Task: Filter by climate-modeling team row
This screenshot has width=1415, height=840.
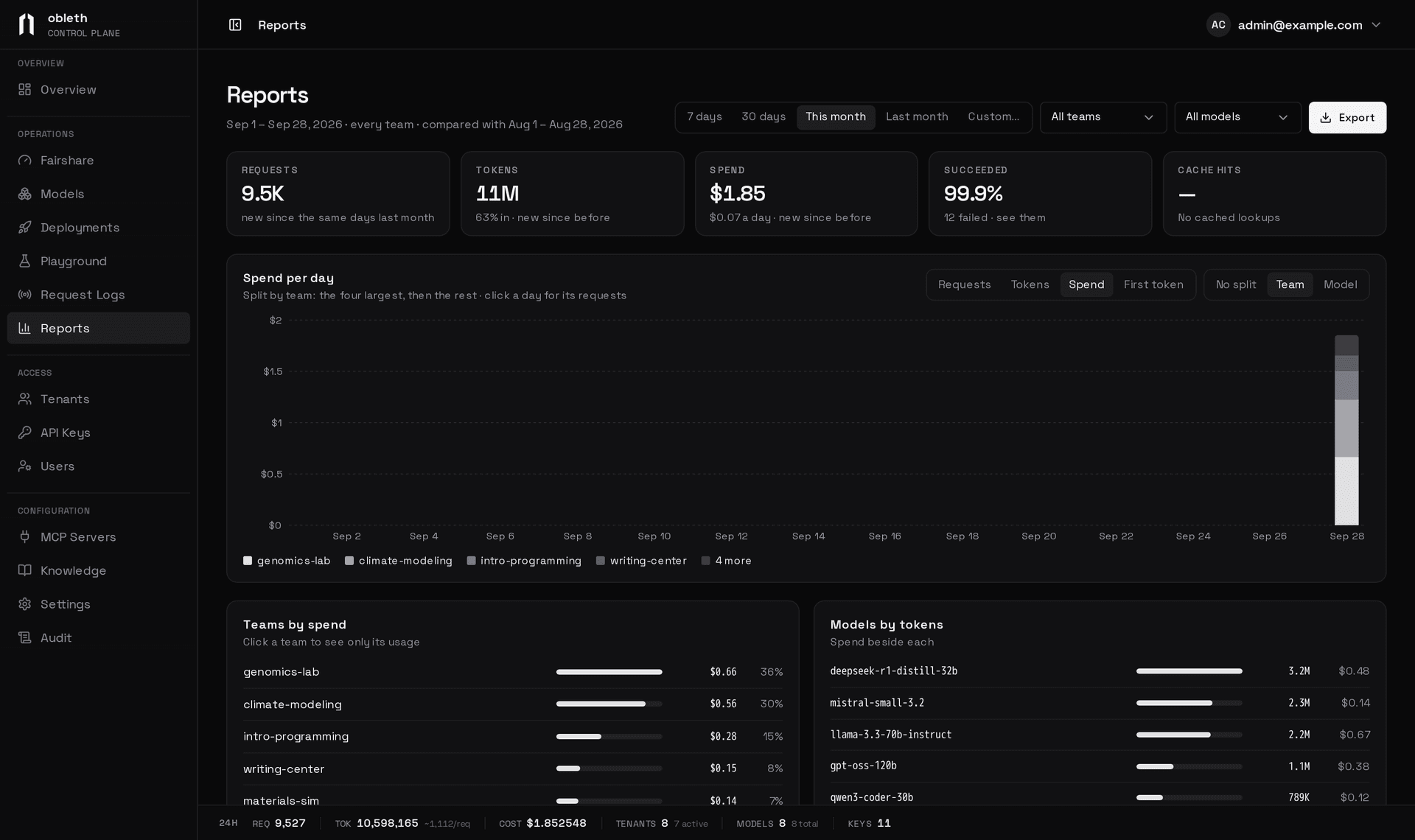Action: [x=513, y=704]
